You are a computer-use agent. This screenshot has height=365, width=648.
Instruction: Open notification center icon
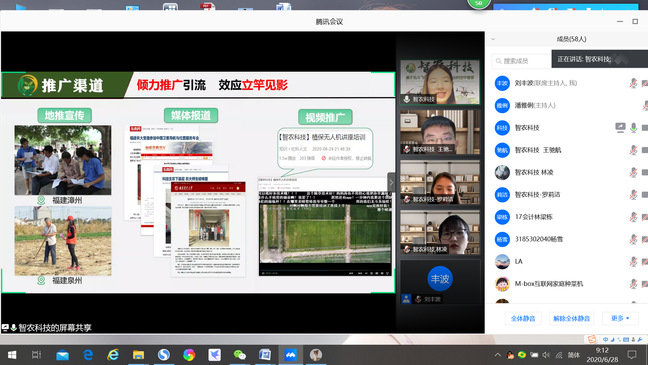tap(632, 355)
